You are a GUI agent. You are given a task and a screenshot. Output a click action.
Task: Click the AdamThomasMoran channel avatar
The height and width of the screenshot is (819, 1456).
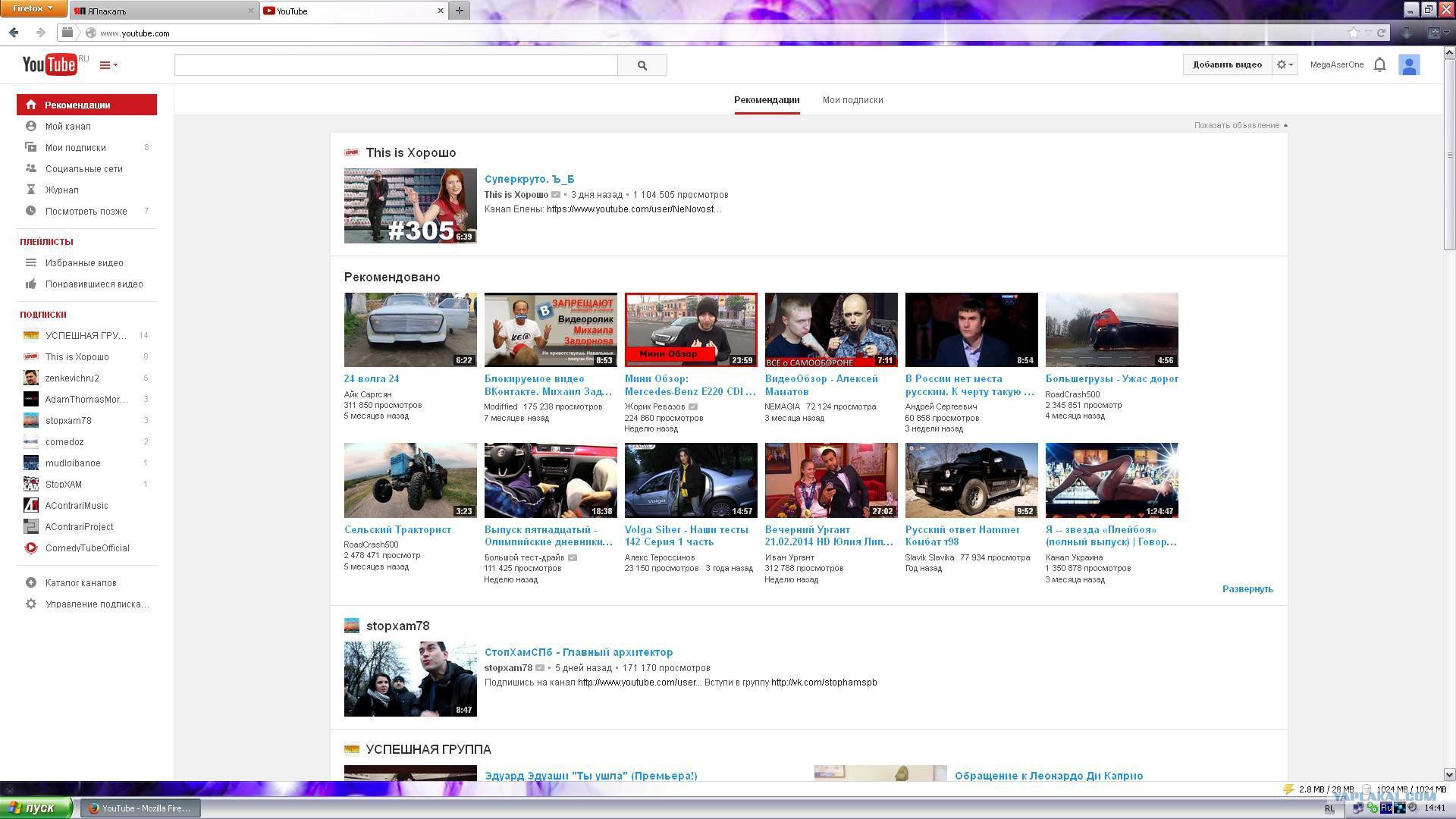click(x=31, y=399)
